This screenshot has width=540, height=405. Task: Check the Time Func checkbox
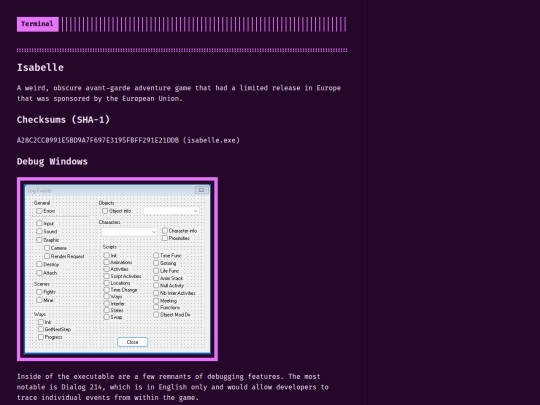click(156, 255)
